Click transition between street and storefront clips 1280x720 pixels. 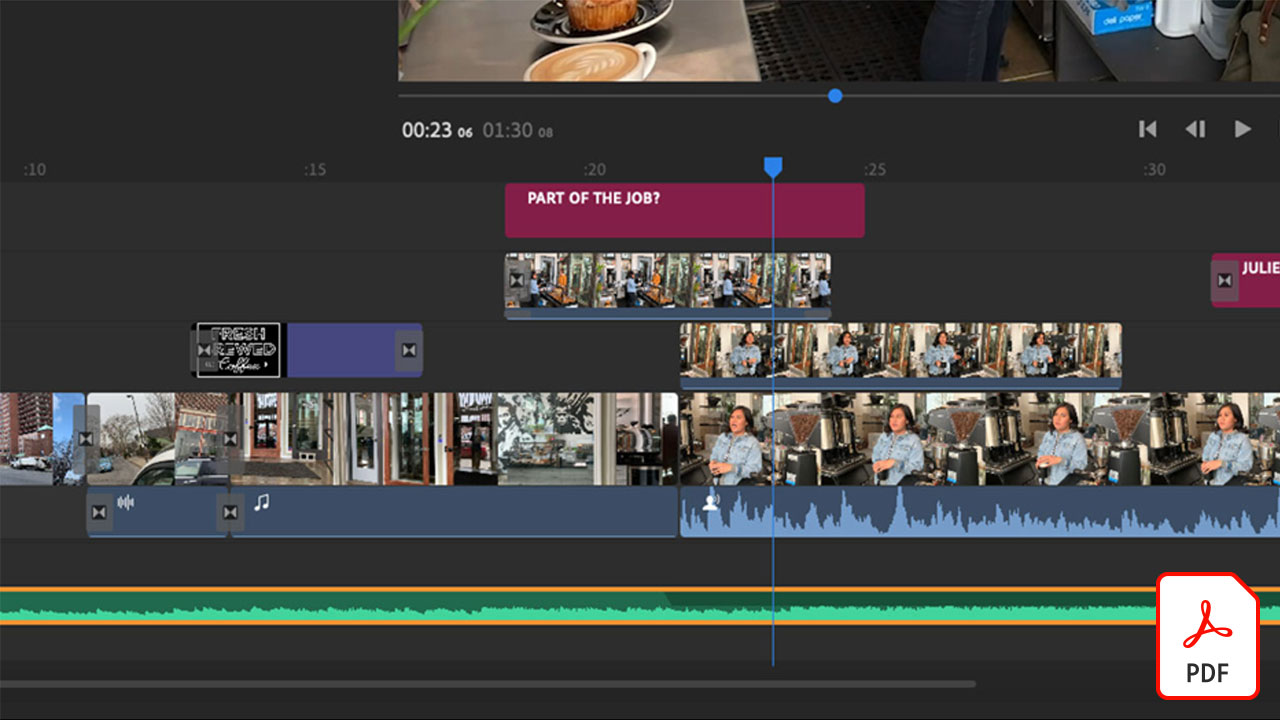pos(231,439)
